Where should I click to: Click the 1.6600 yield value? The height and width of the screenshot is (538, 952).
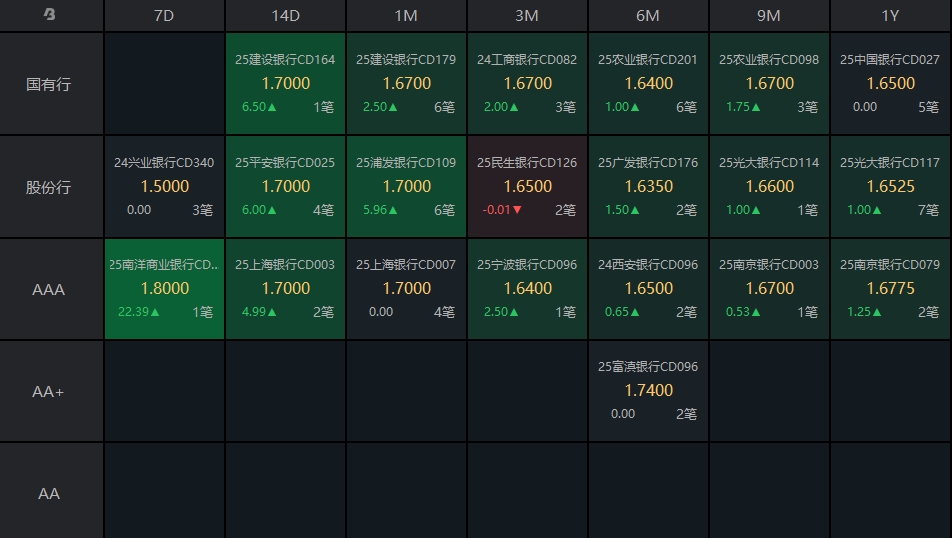coord(769,186)
